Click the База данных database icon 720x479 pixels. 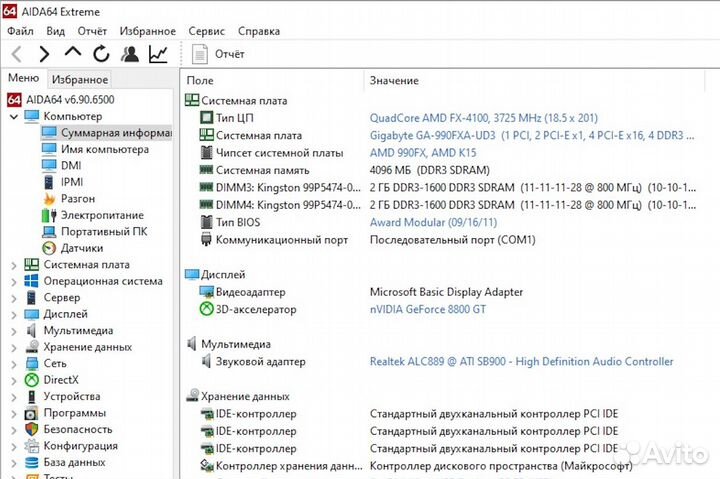(31, 462)
